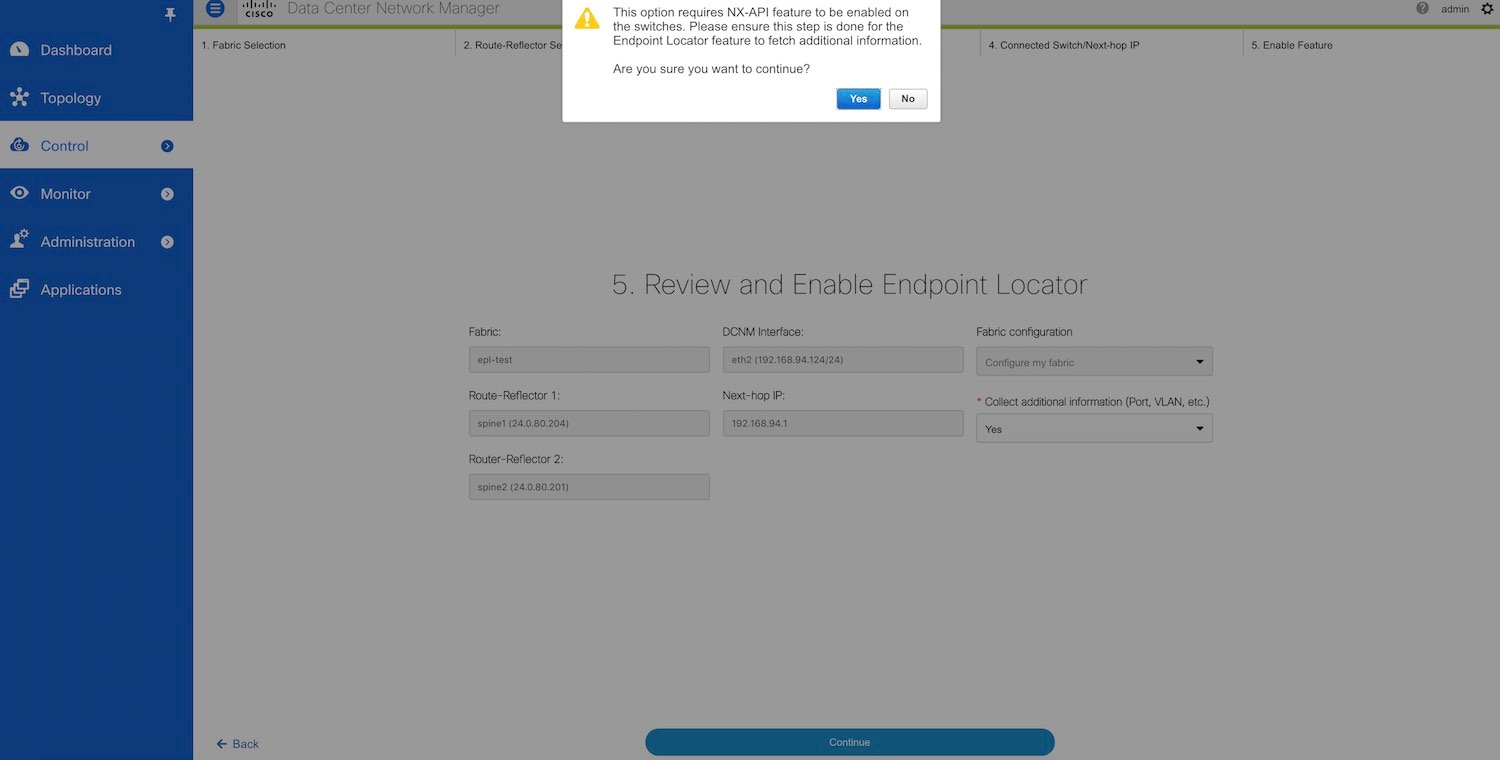Expand the Administration submenu arrow
This screenshot has height=760, width=1500.
pyautogui.click(x=167, y=242)
